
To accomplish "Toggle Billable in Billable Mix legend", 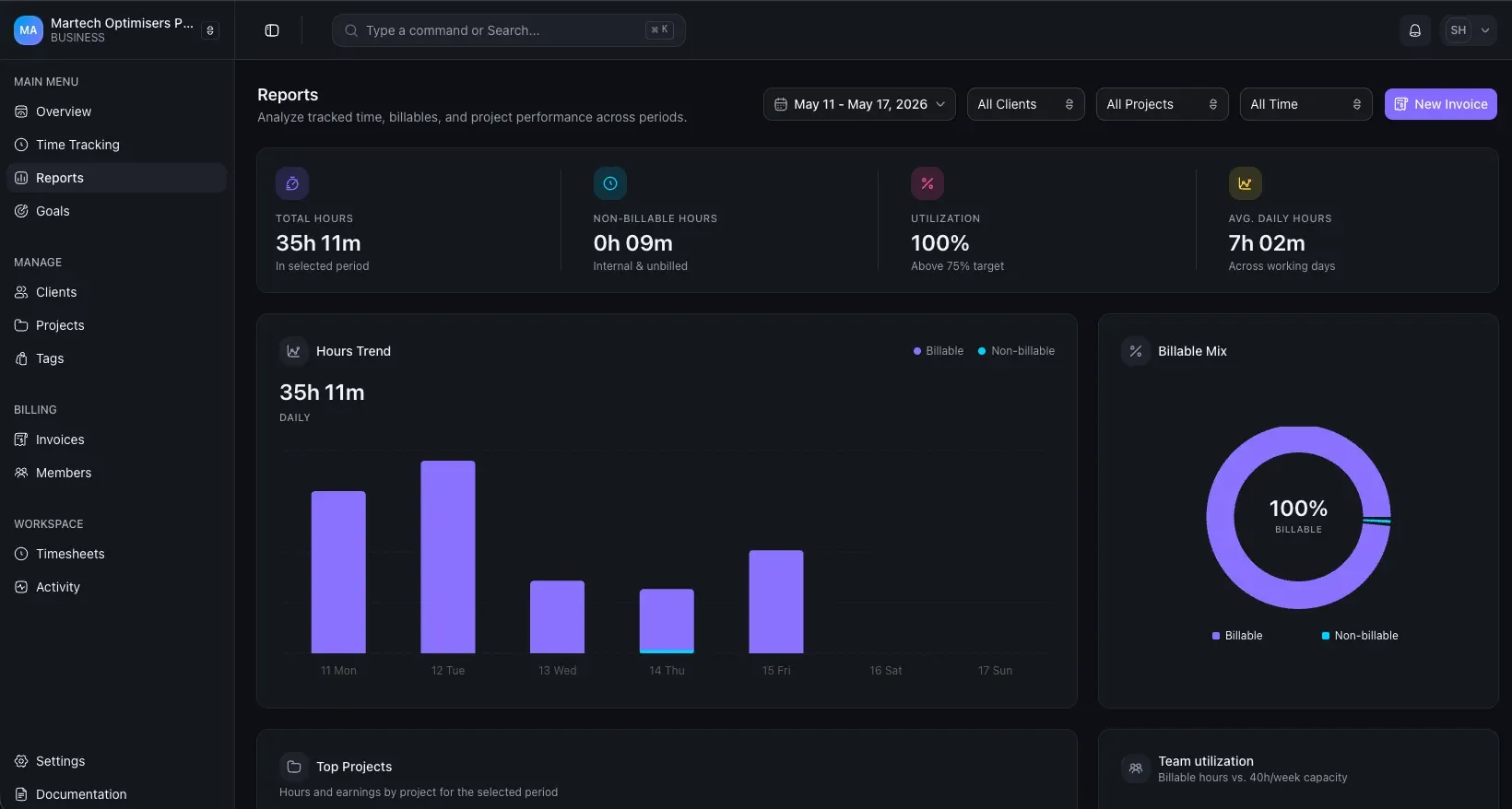I will (x=1237, y=636).
